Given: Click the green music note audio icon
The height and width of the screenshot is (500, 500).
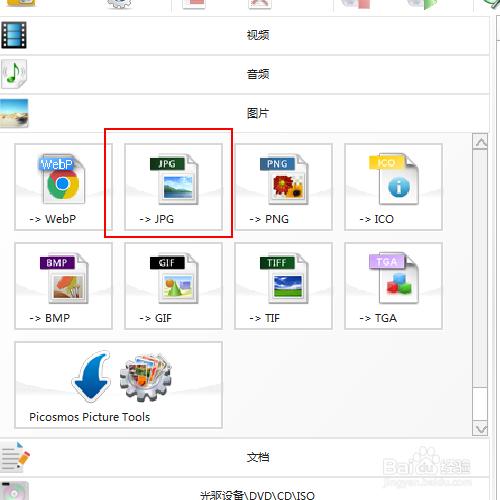Looking at the screenshot, I should point(14,74).
